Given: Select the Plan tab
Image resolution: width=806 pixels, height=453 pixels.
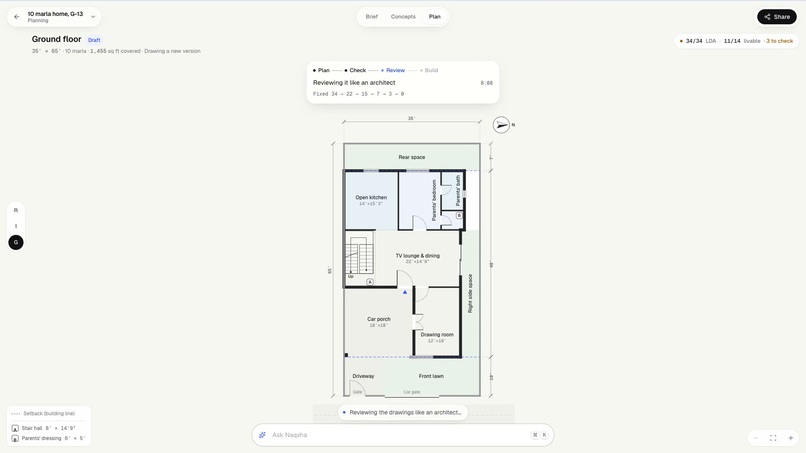Looking at the screenshot, I should [x=435, y=16].
